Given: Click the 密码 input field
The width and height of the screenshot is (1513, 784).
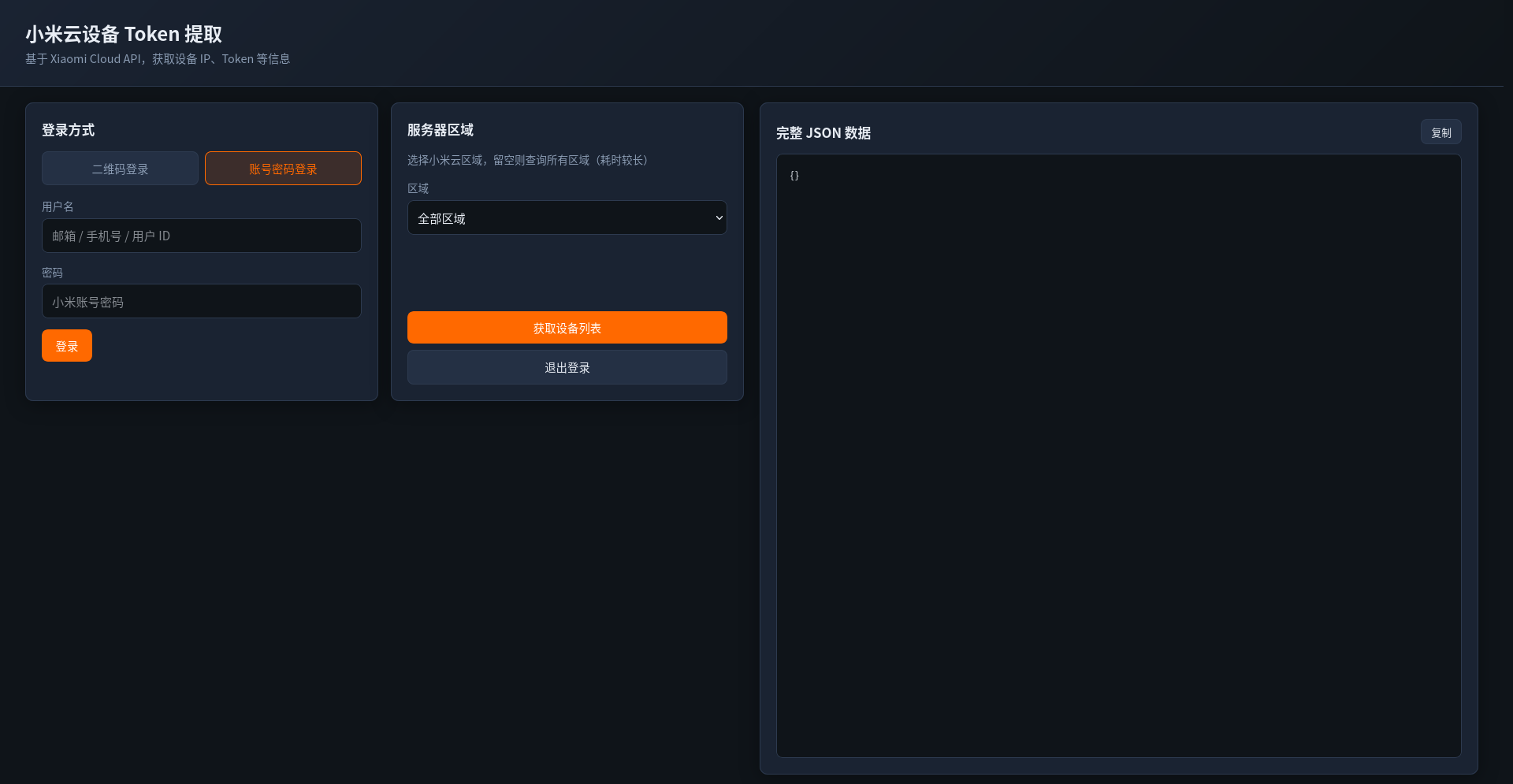Looking at the screenshot, I should (202, 302).
